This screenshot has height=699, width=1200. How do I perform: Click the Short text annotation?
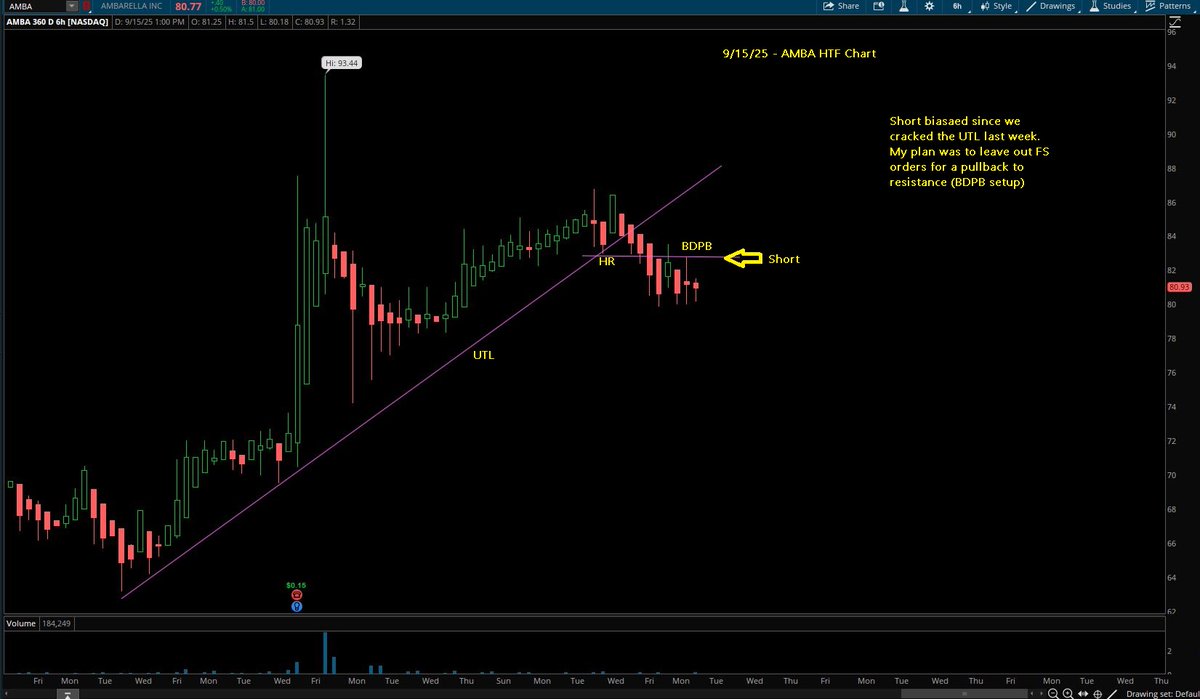783,259
